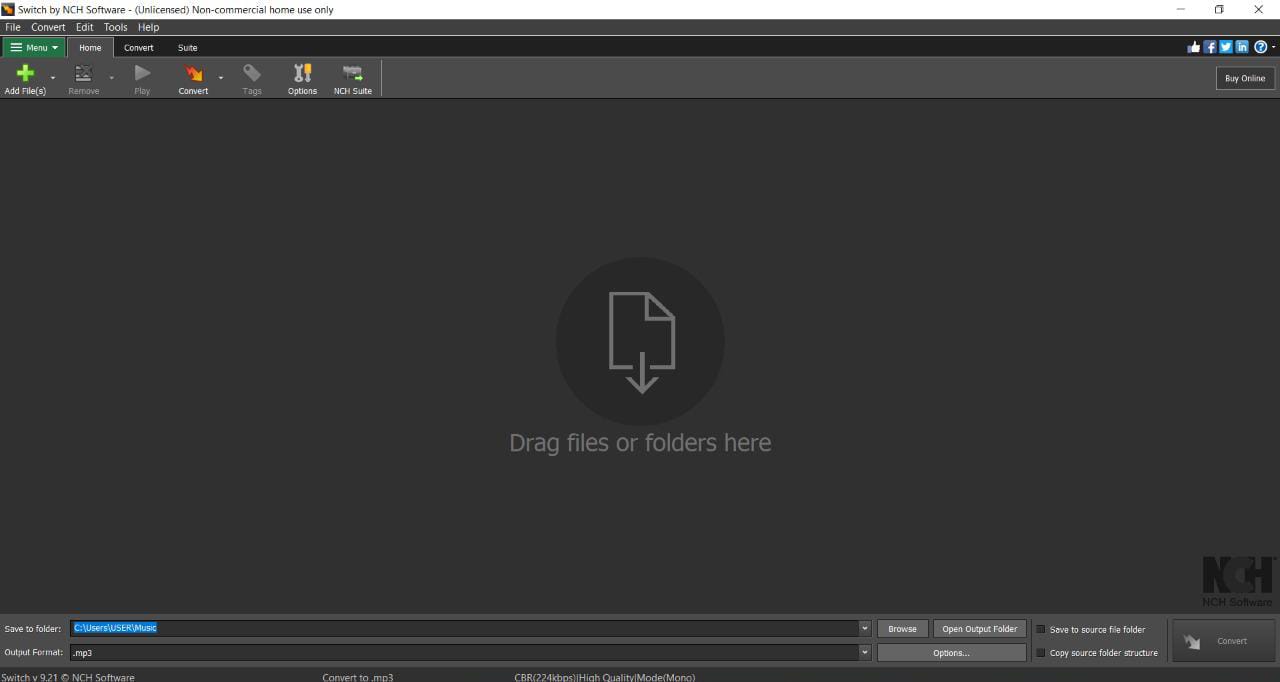The width and height of the screenshot is (1280, 682).
Task: Expand the arrow beside the help icon
Action: click(1274, 48)
